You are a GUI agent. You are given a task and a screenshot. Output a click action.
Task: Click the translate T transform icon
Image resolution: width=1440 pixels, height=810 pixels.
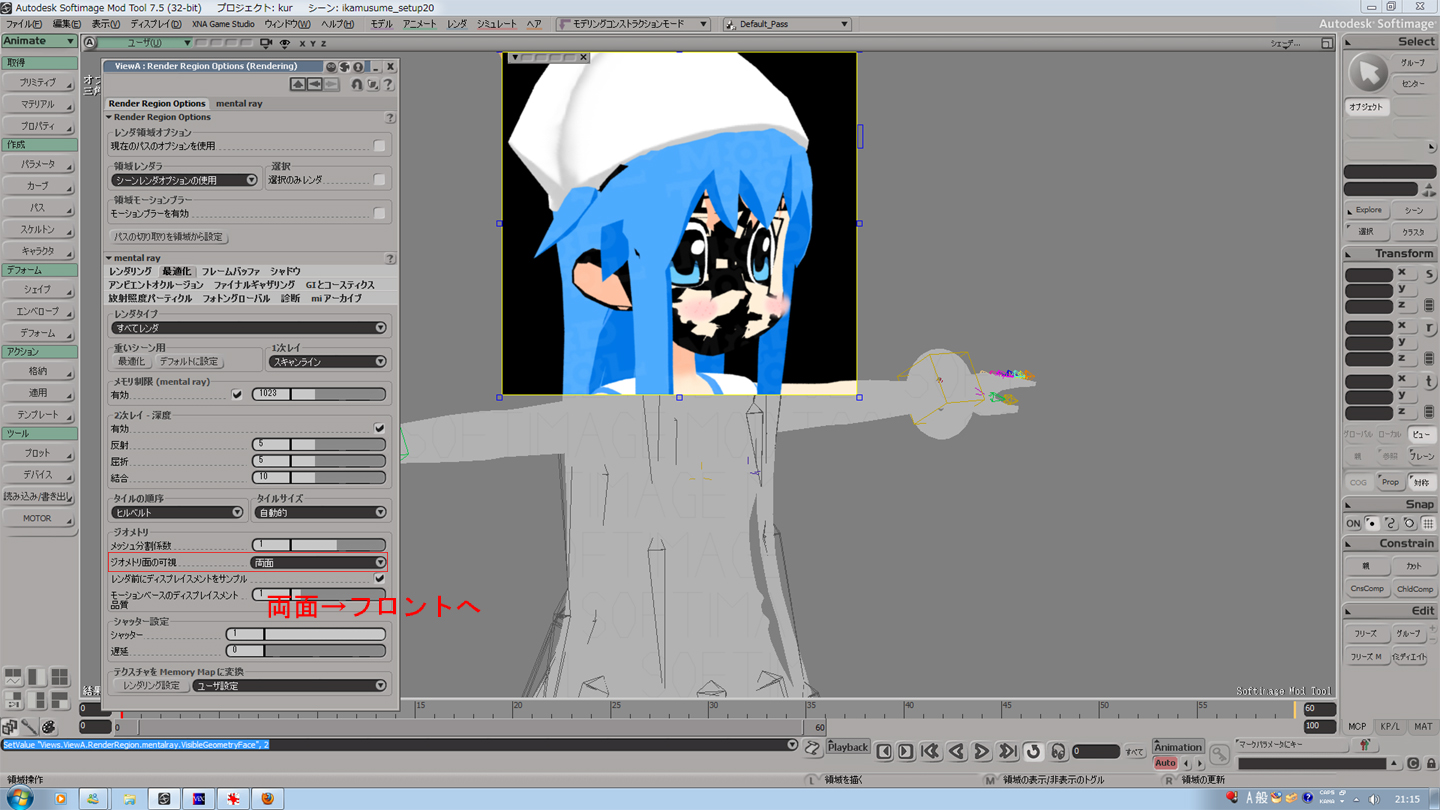[x=1429, y=382]
